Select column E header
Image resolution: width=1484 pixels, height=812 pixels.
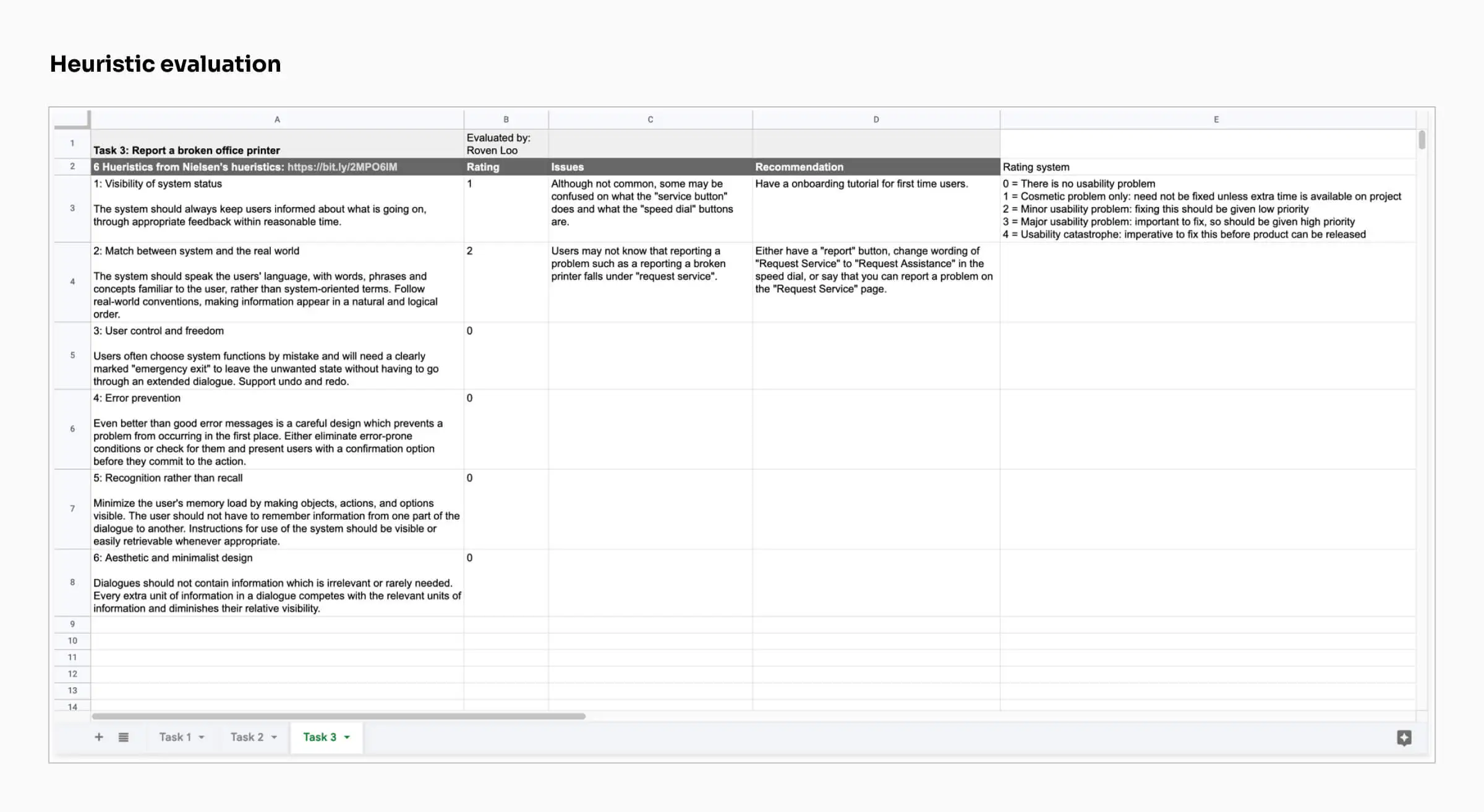click(1216, 119)
